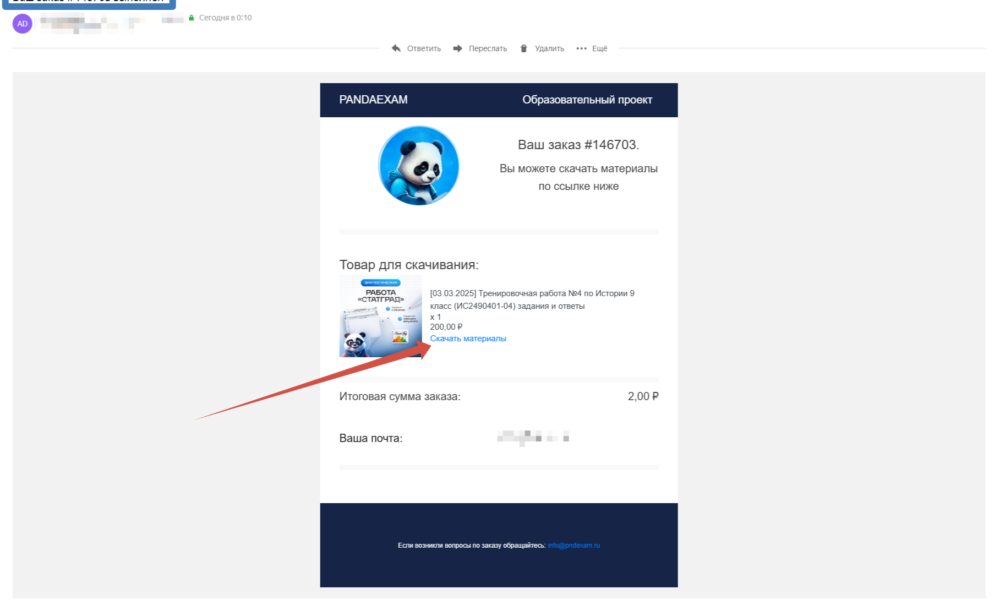The height and width of the screenshot is (600, 1000).
Task: Click the Ваш заказ #146703 heading
Action: tap(578, 145)
